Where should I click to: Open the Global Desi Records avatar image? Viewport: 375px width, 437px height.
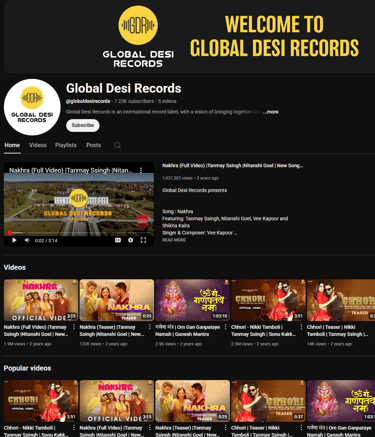(32, 107)
